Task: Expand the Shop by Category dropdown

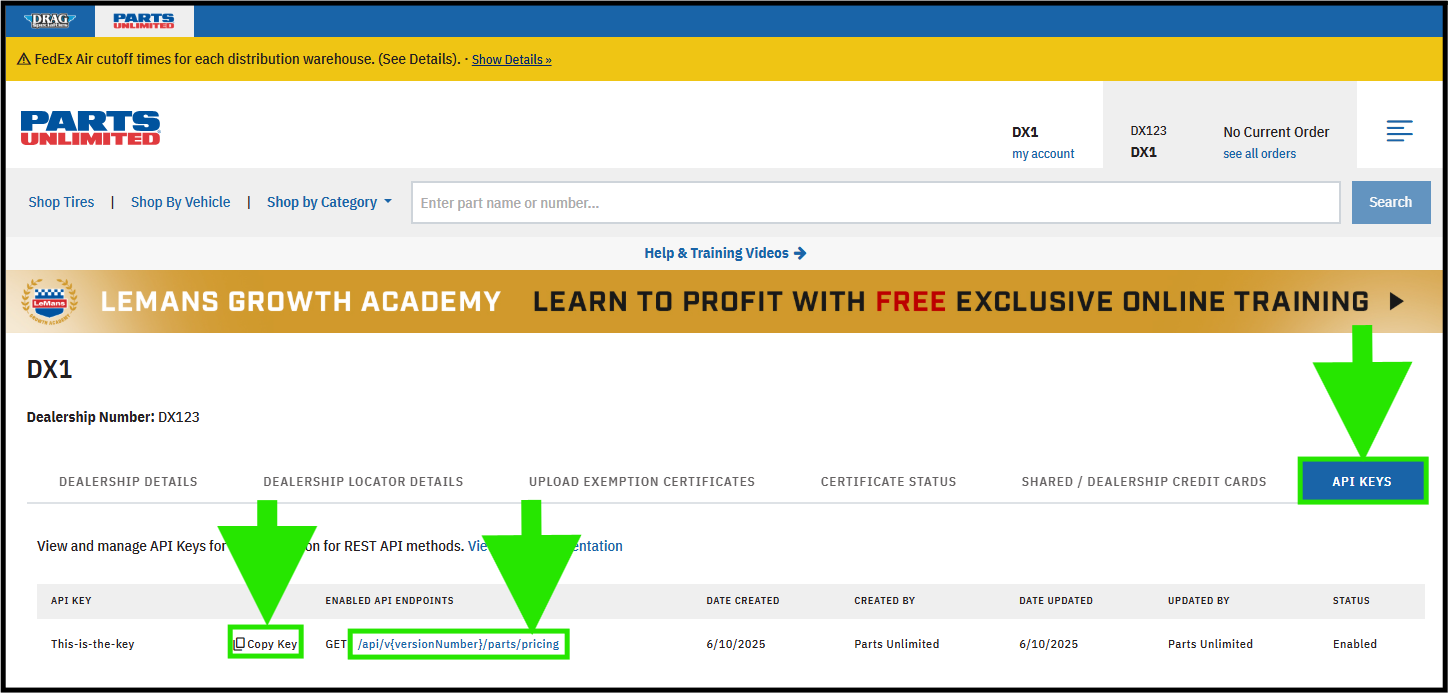Action: [x=329, y=202]
